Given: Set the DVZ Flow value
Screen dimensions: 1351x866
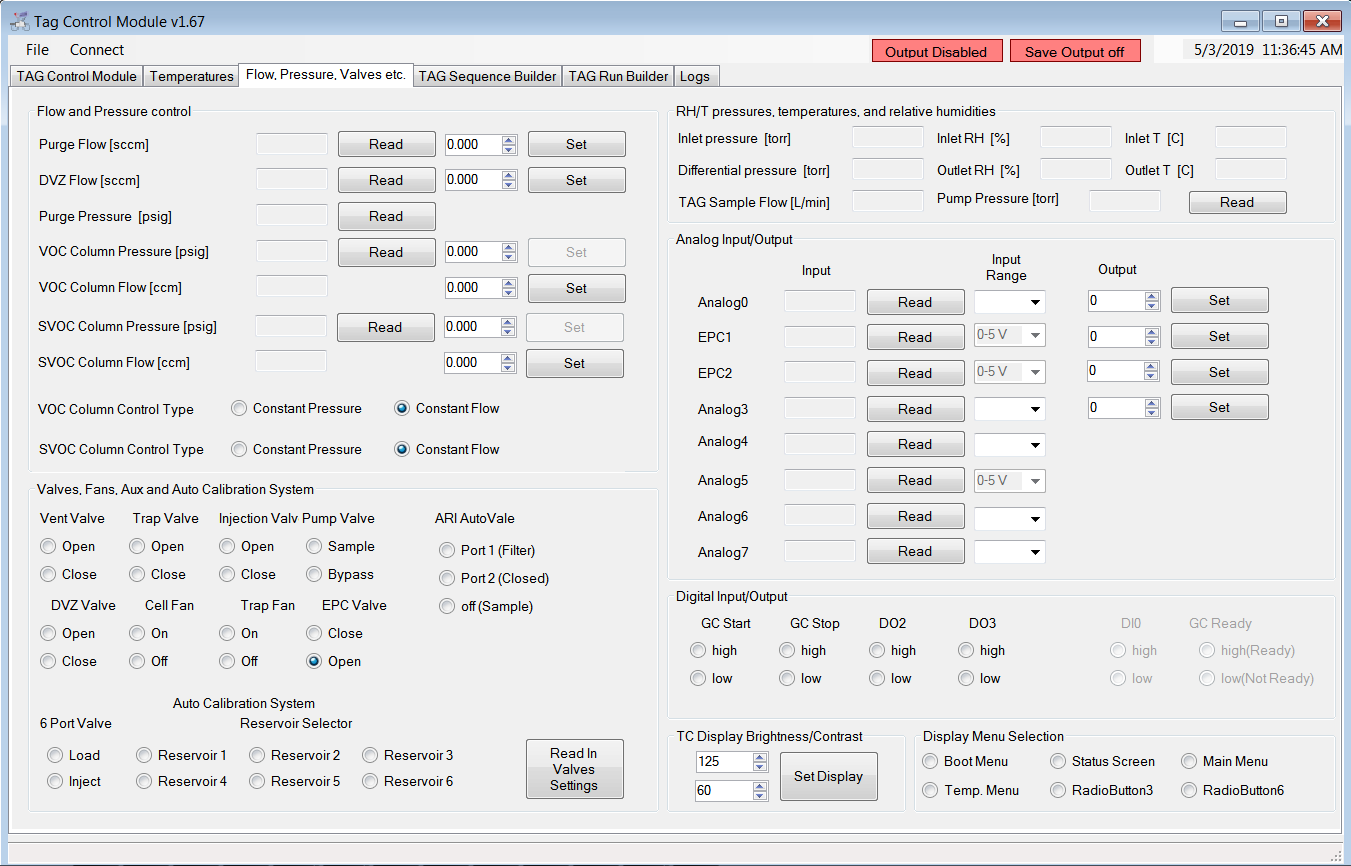Looking at the screenshot, I should coord(577,180).
